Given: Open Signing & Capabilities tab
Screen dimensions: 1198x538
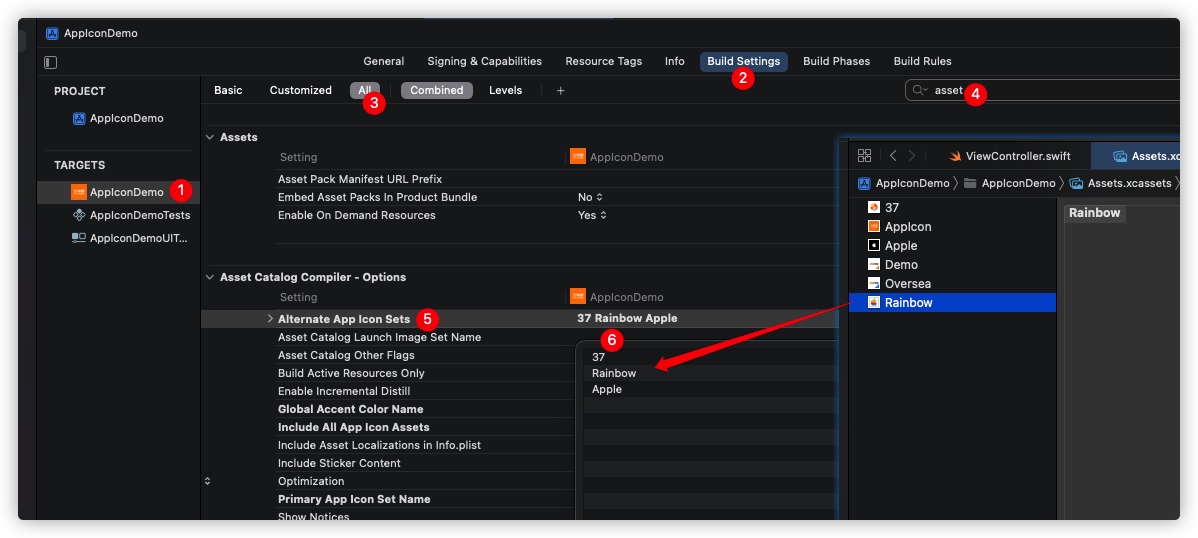Looking at the screenshot, I should [x=484, y=61].
